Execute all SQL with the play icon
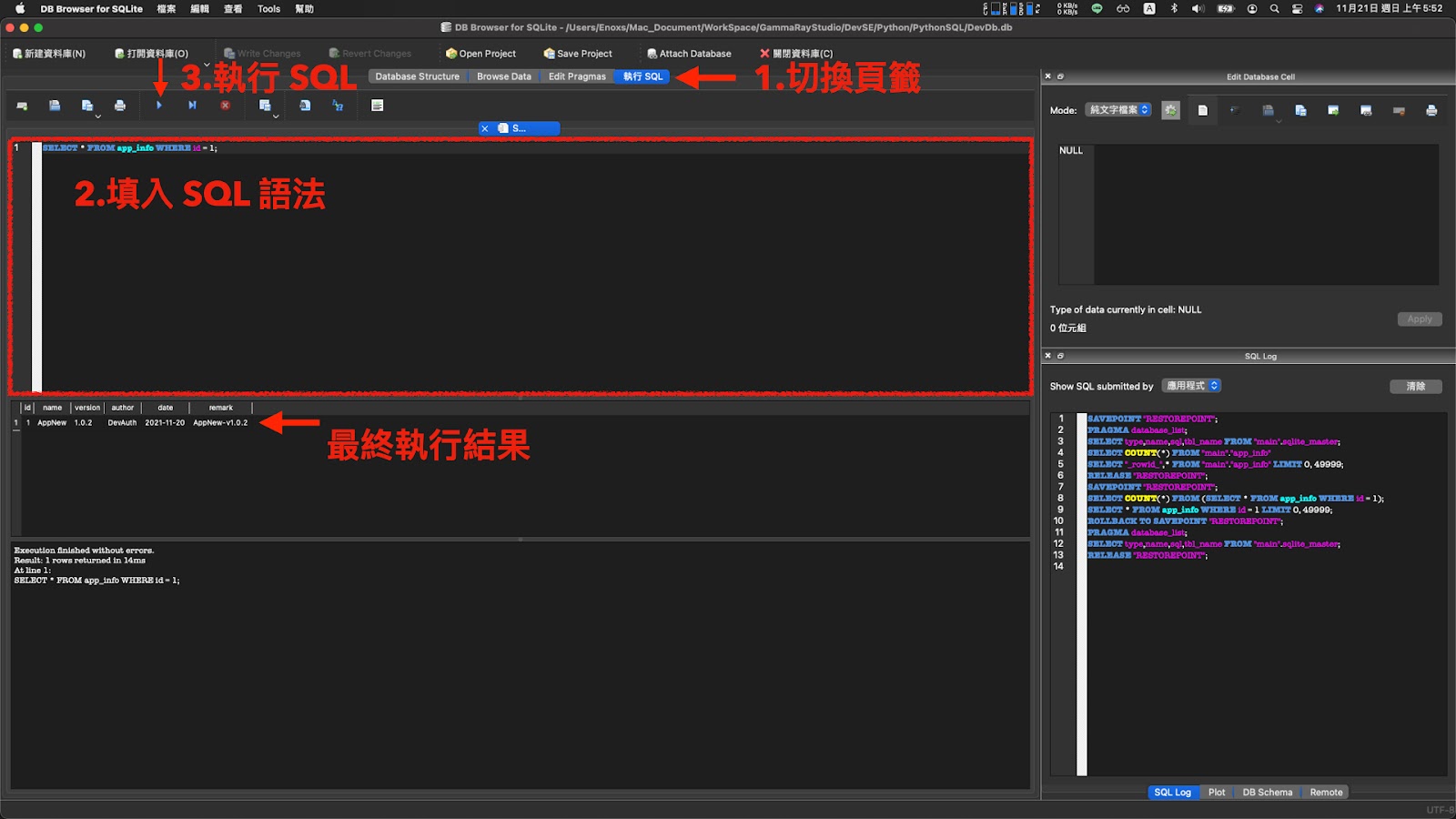Screen dimensions: 1456x819 tap(159, 106)
